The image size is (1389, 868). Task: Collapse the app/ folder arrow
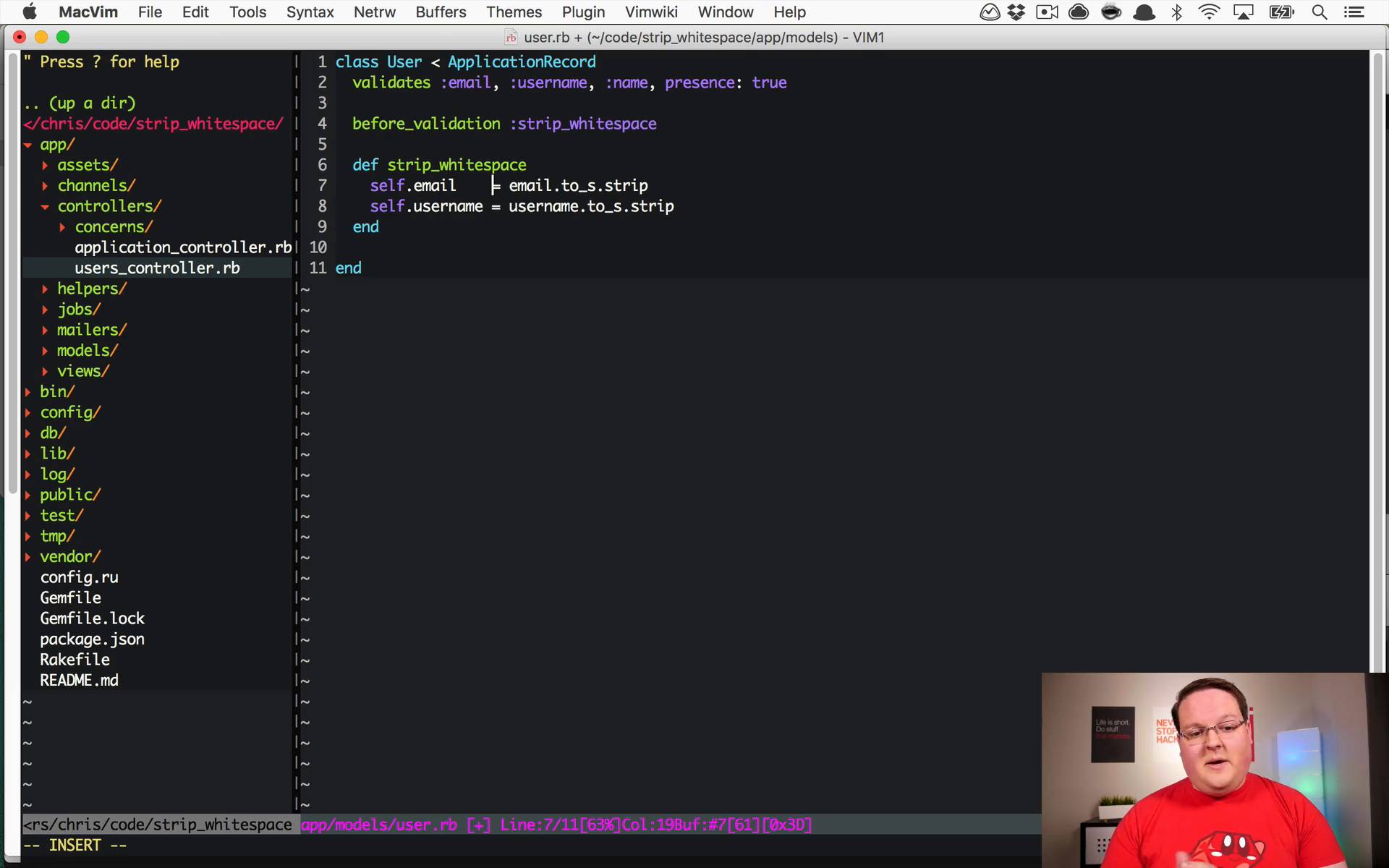click(x=27, y=145)
